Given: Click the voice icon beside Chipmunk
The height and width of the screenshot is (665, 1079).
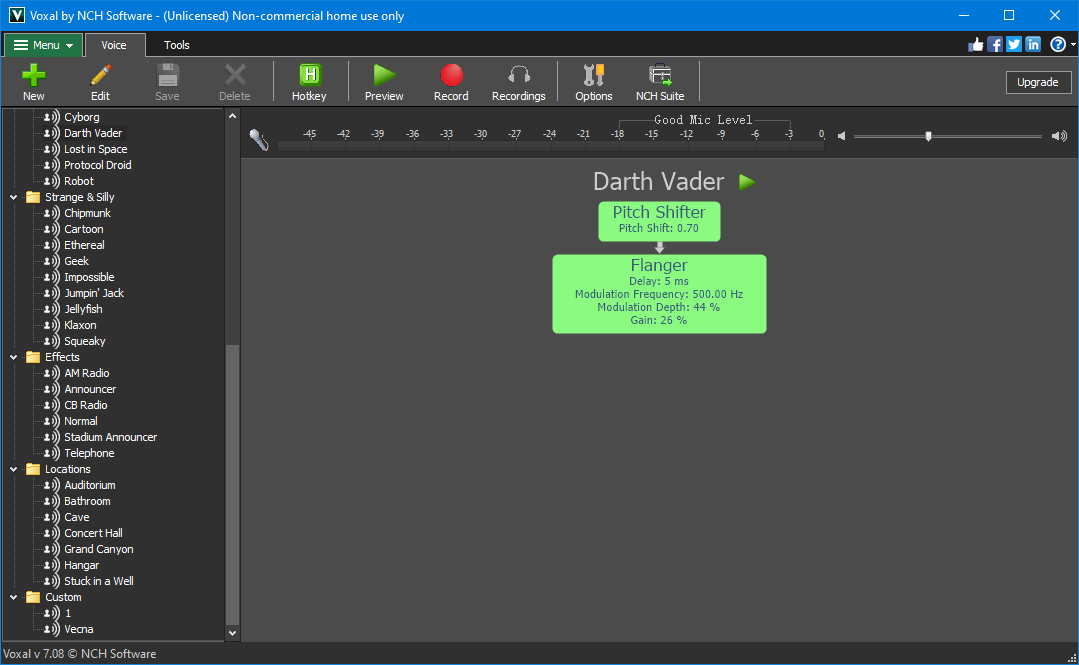Looking at the screenshot, I should [x=52, y=213].
